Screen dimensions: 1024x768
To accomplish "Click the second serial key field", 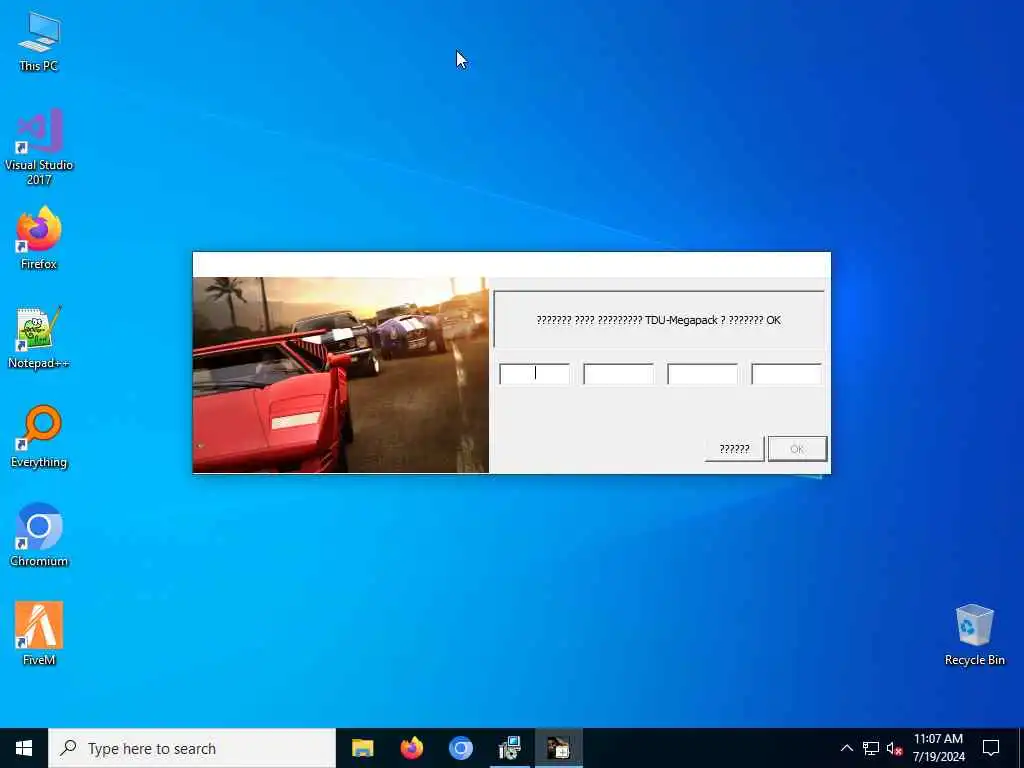I will [618, 374].
